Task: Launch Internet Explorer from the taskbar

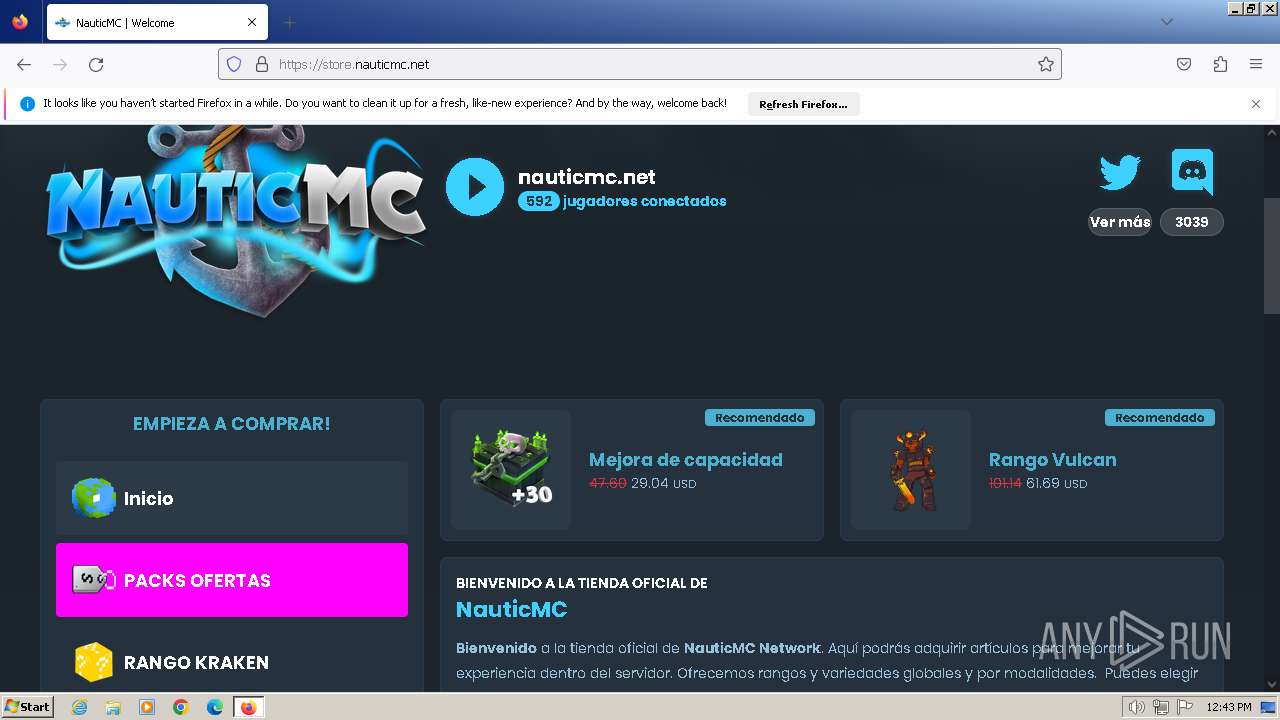Action: click(x=79, y=707)
